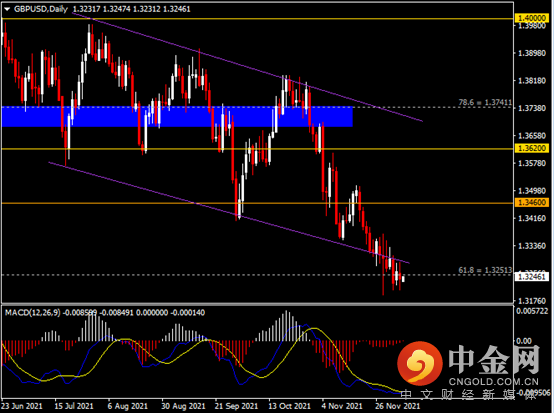Click the 15 Jul 2021 date label

(74, 406)
